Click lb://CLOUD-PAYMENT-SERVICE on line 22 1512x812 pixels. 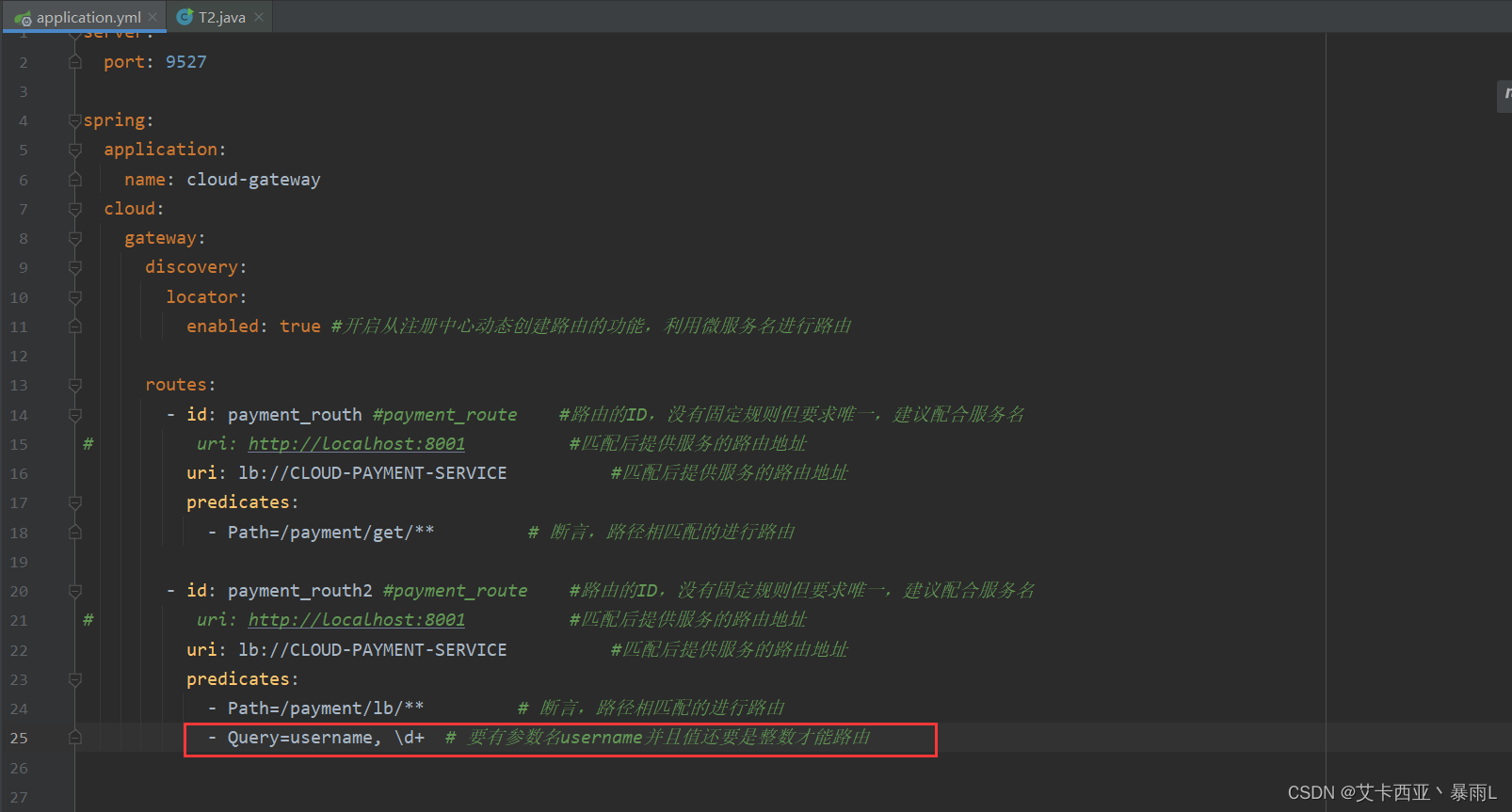tap(373, 649)
